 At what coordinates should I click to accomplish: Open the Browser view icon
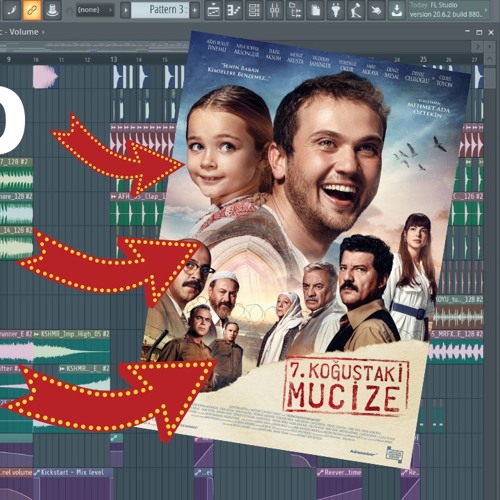tap(295, 10)
